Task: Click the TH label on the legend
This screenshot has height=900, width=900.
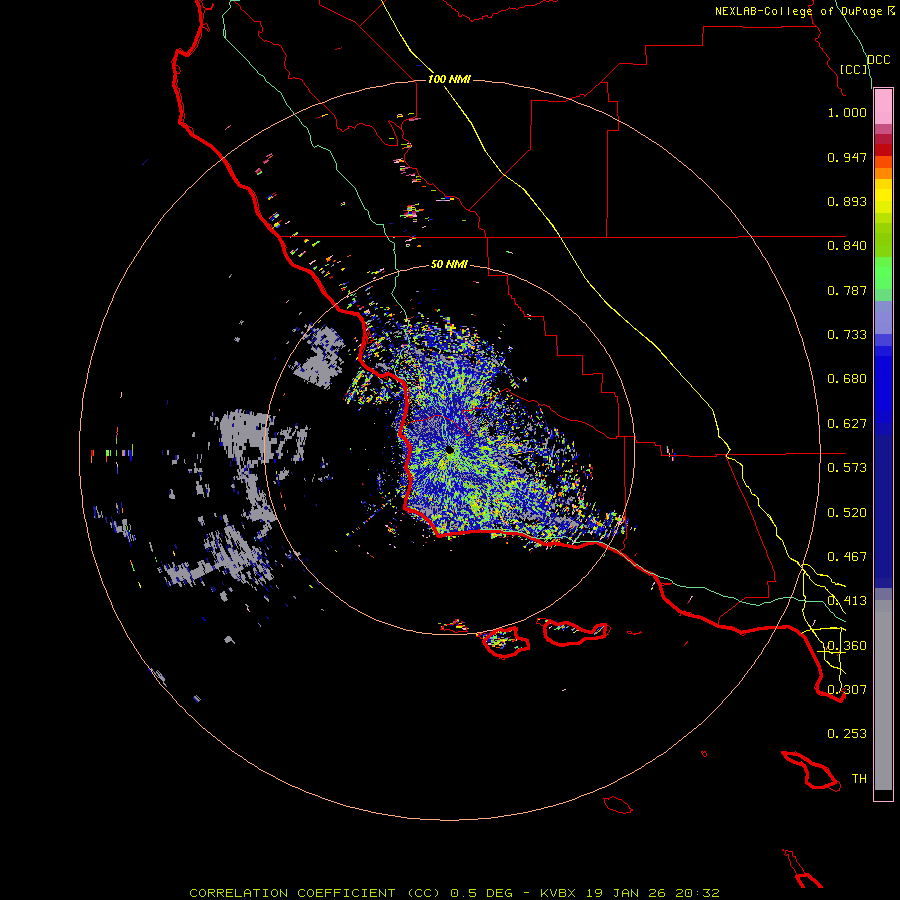Action: coord(859,779)
